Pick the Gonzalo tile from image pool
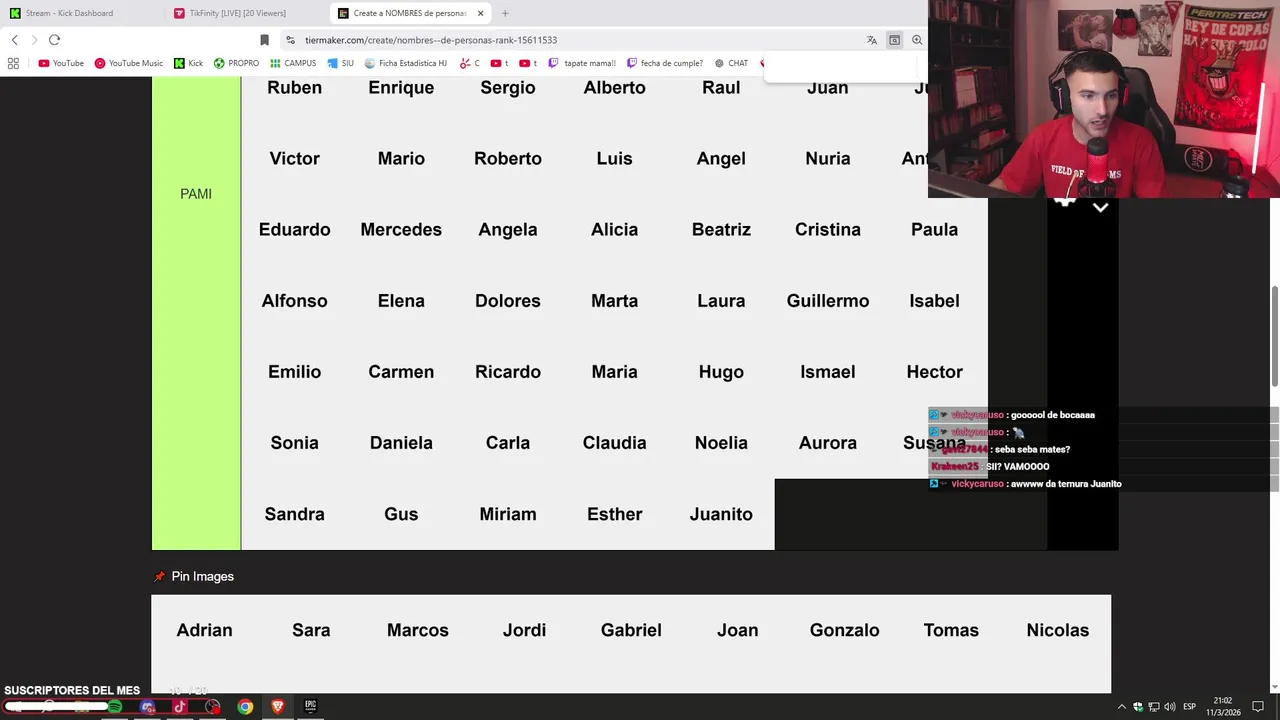This screenshot has height=720, width=1280. pyautogui.click(x=844, y=630)
